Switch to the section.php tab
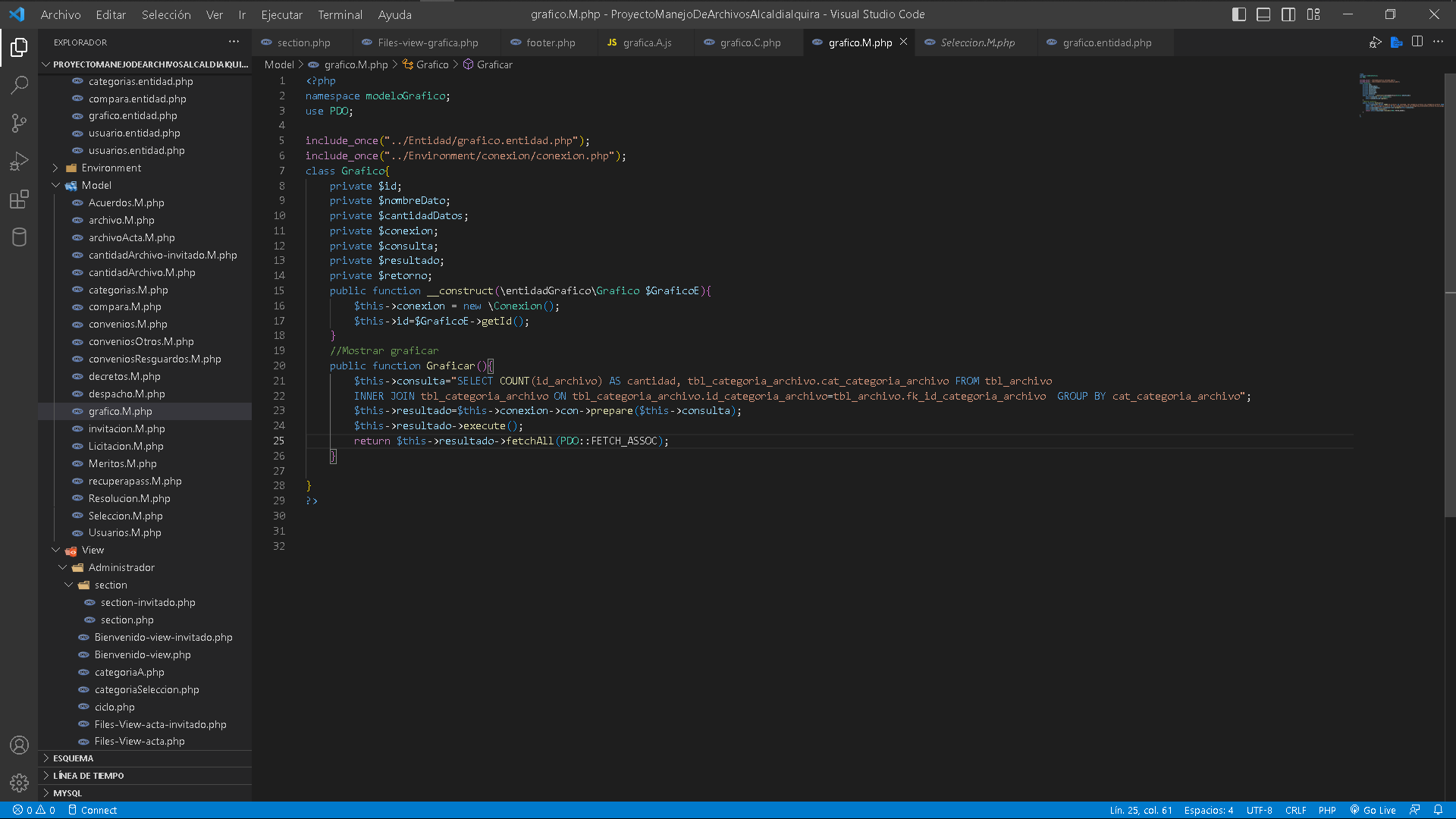1456x819 pixels. tap(303, 42)
